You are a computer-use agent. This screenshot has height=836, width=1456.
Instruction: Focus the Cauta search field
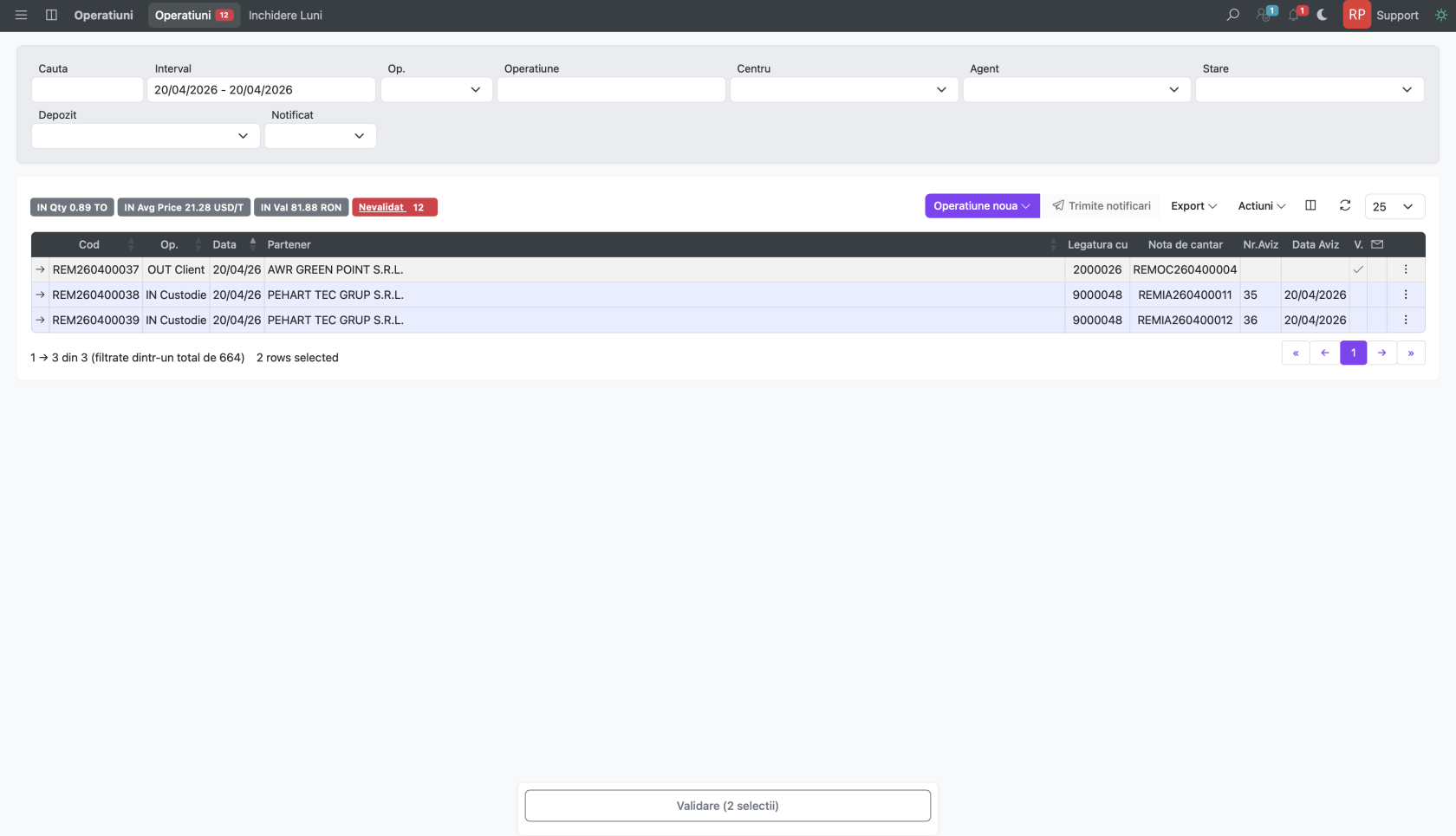pos(88,89)
